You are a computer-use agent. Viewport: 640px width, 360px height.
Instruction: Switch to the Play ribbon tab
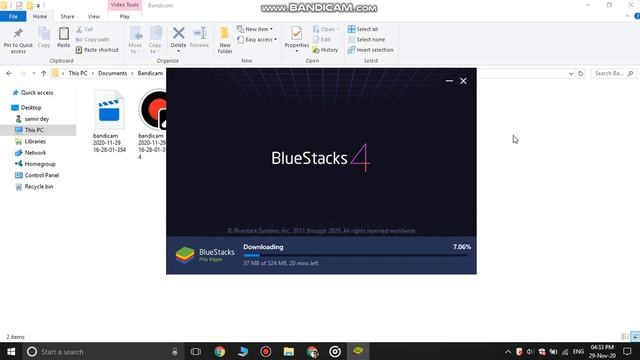coord(124,16)
